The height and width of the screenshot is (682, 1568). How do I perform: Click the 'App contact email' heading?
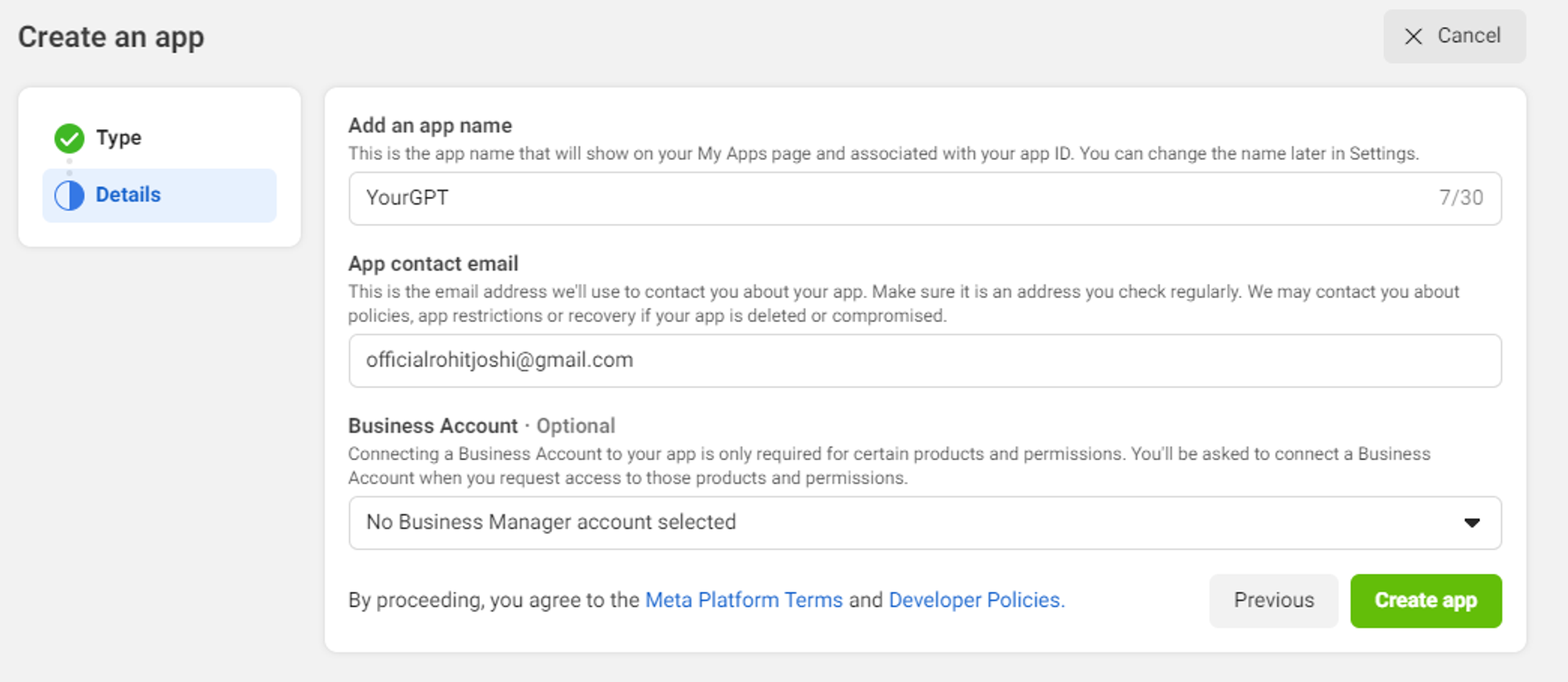point(433,264)
